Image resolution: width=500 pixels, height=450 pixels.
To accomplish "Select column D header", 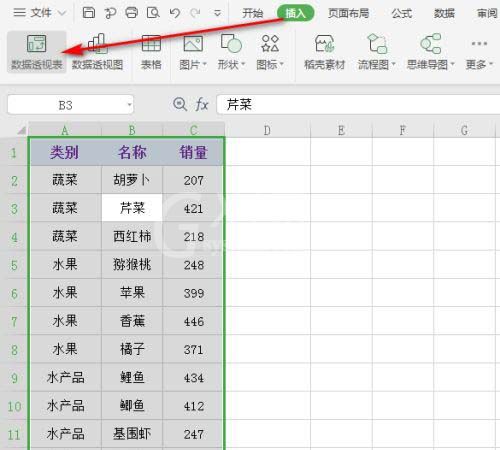I will [x=267, y=130].
